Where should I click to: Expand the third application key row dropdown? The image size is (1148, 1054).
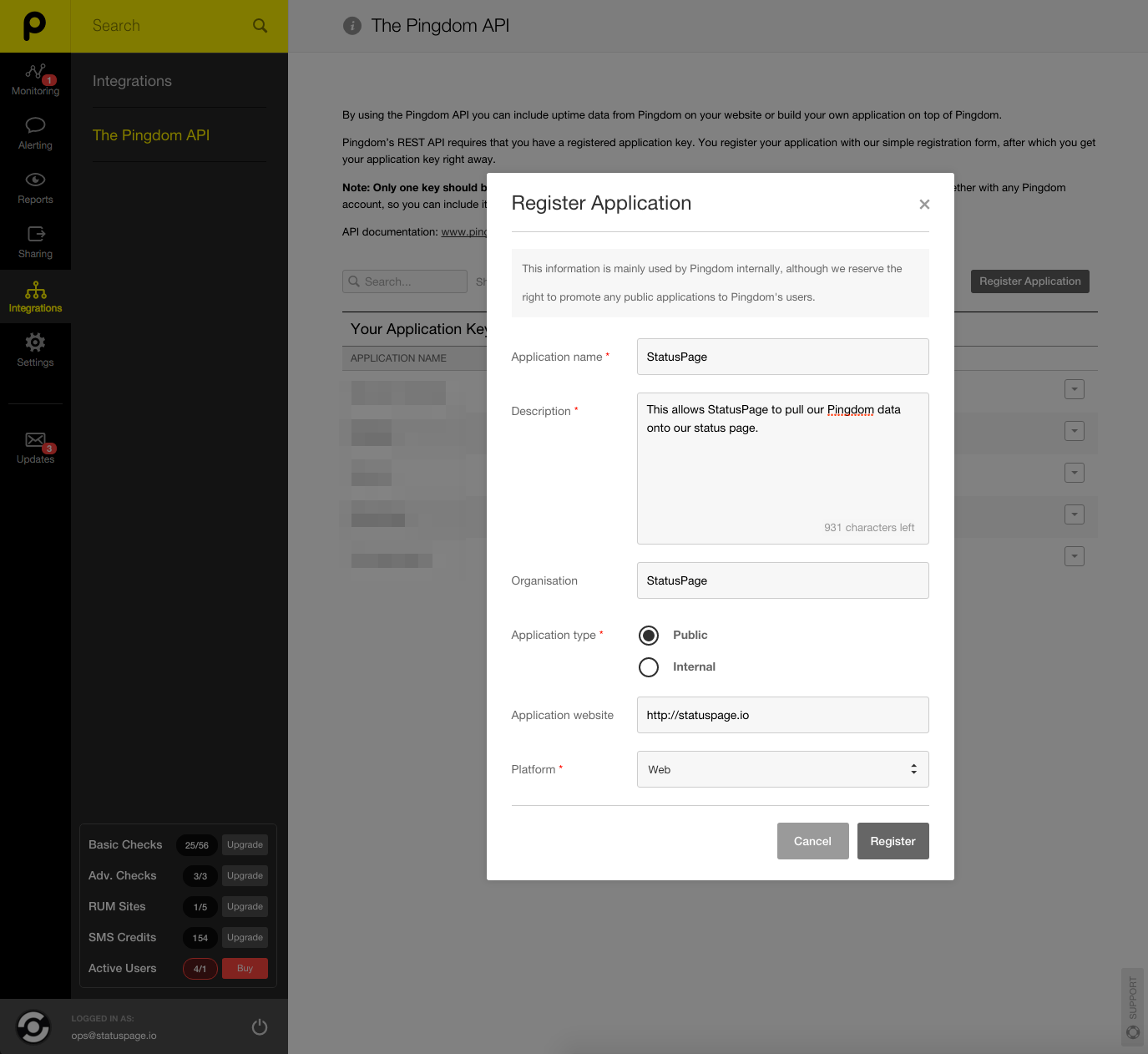click(1075, 473)
